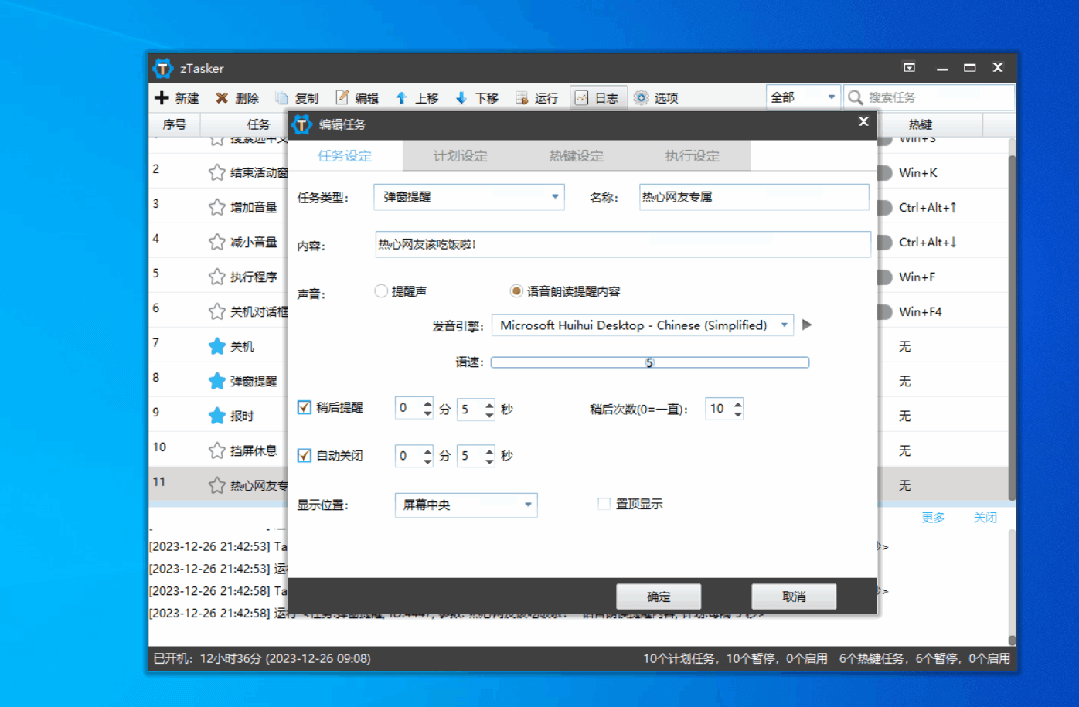Switch to the 热键设定 tab
Image resolution: width=1079 pixels, height=707 pixels.
click(x=576, y=156)
